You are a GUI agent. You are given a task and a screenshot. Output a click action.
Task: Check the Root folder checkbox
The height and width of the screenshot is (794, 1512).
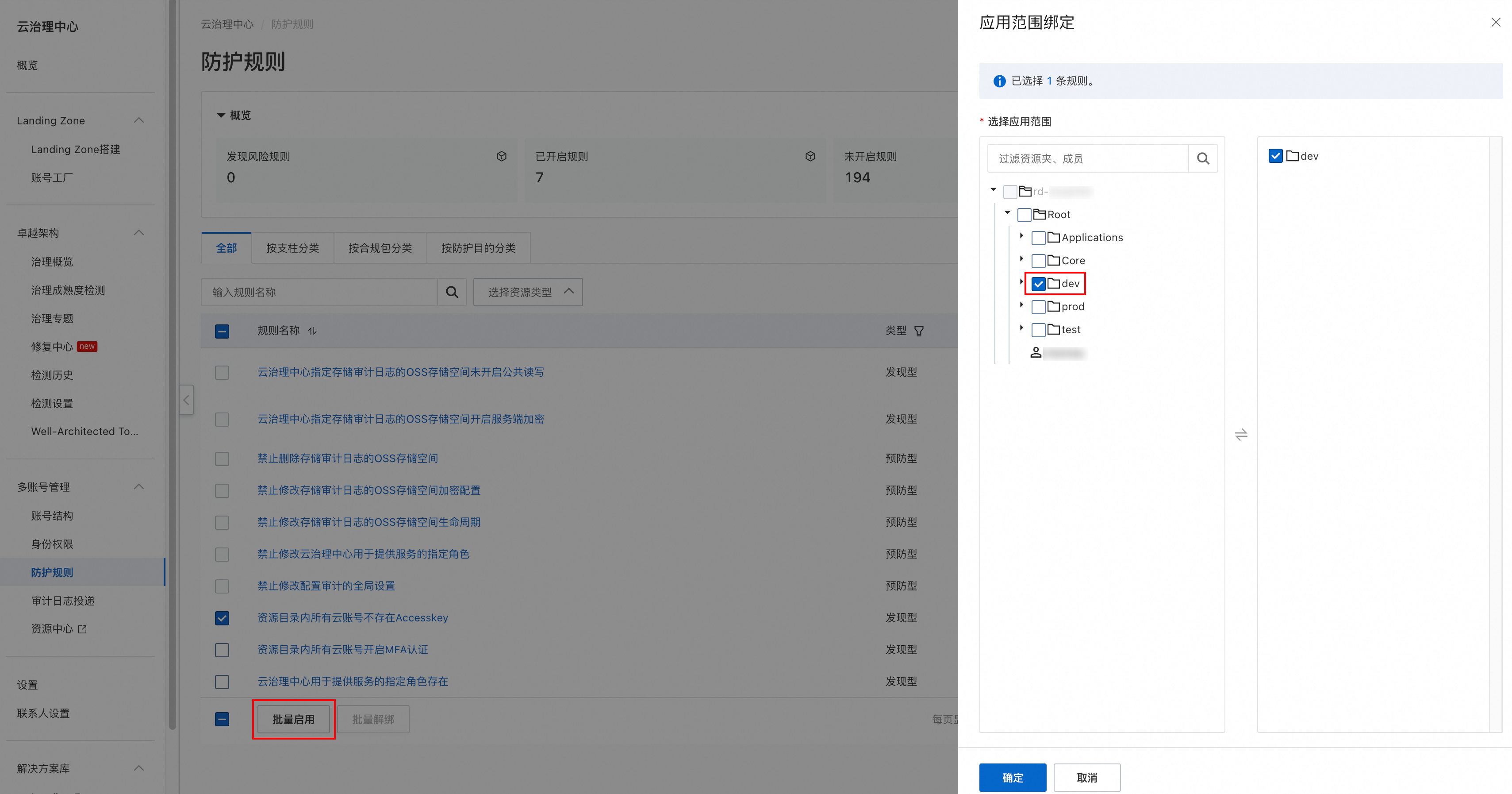tap(1024, 215)
